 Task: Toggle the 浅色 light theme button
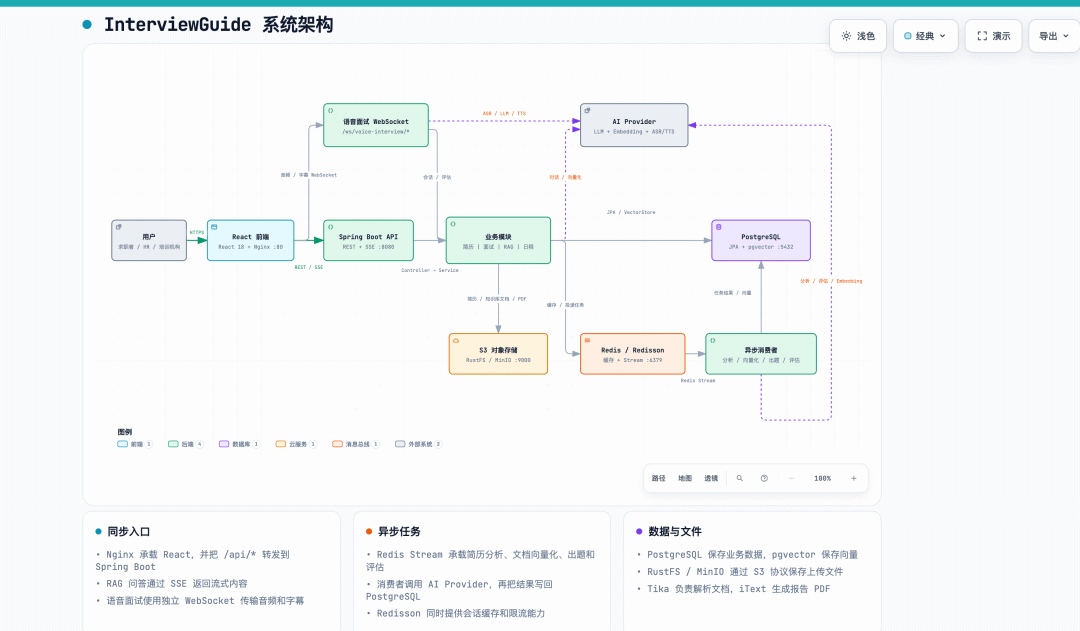pyautogui.click(x=858, y=36)
